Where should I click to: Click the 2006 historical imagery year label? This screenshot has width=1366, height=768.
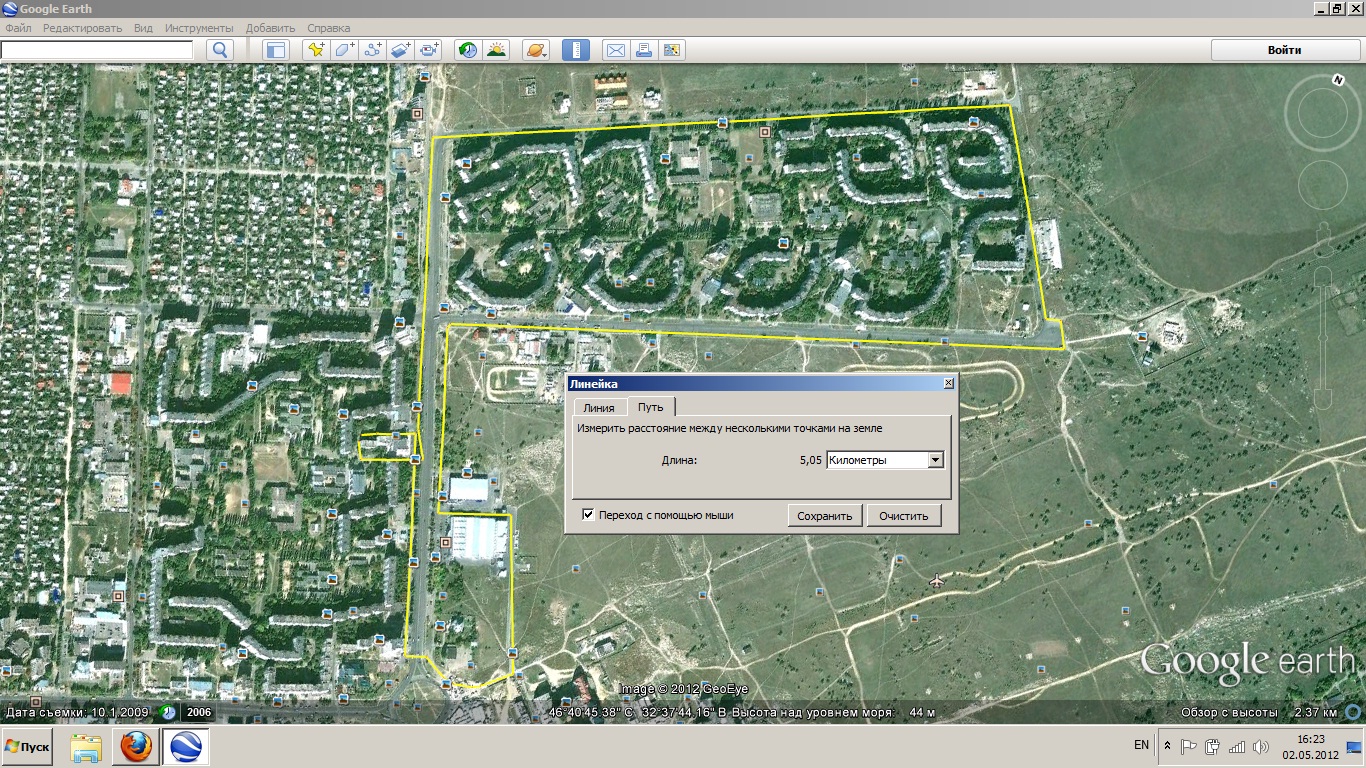198,712
